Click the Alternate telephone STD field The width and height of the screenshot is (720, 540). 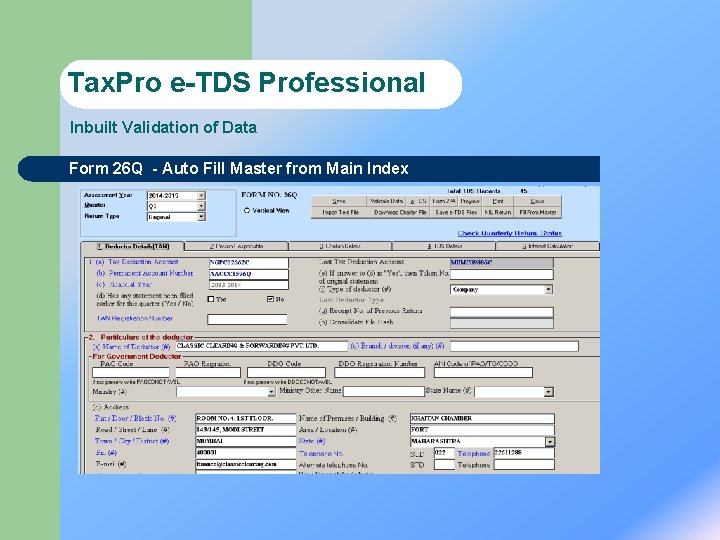(x=444, y=465)
